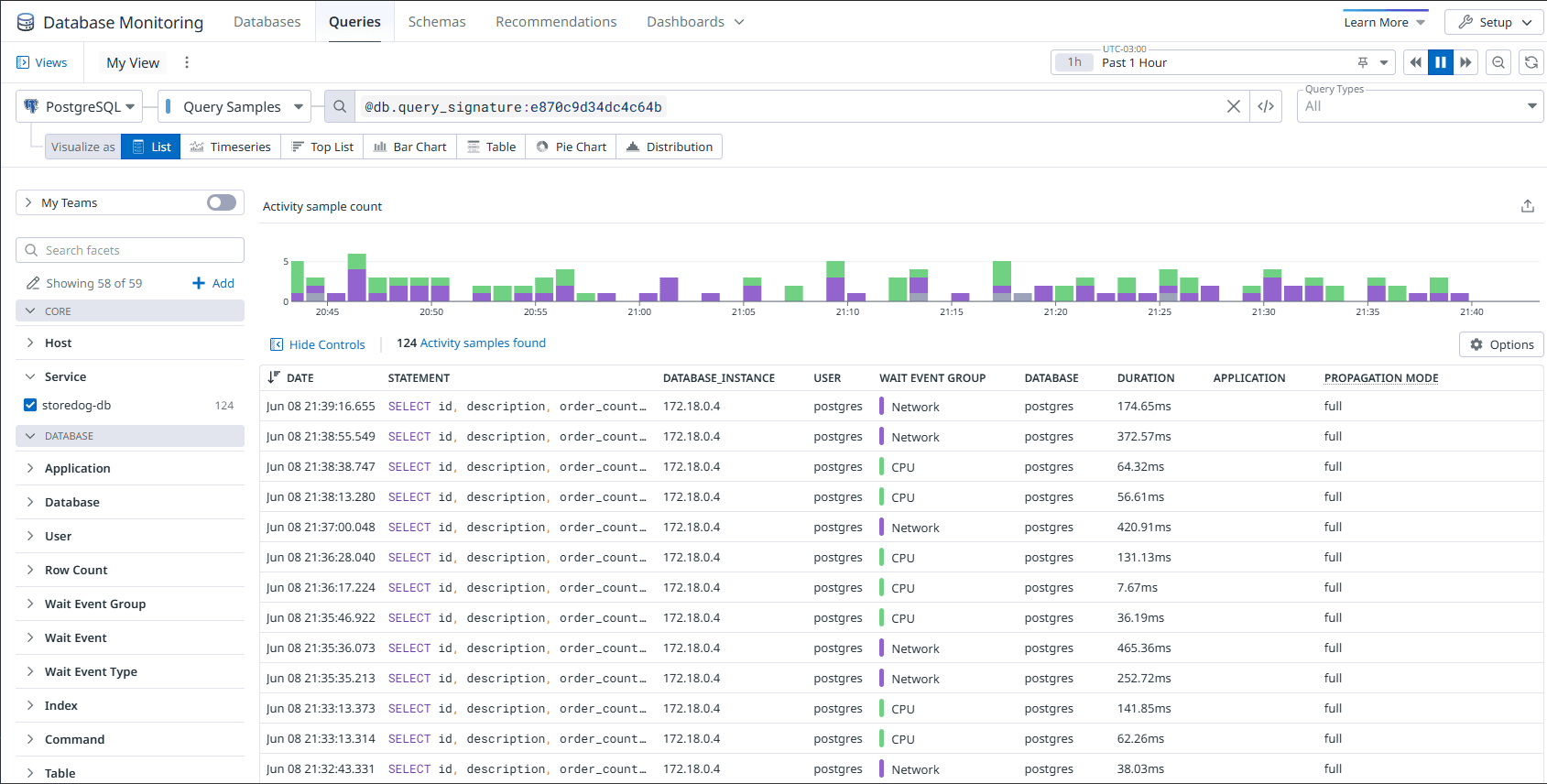Screen dimensions: 1547x784
Task: Collapse the DATABASE facet group
Action: point(130,436)
